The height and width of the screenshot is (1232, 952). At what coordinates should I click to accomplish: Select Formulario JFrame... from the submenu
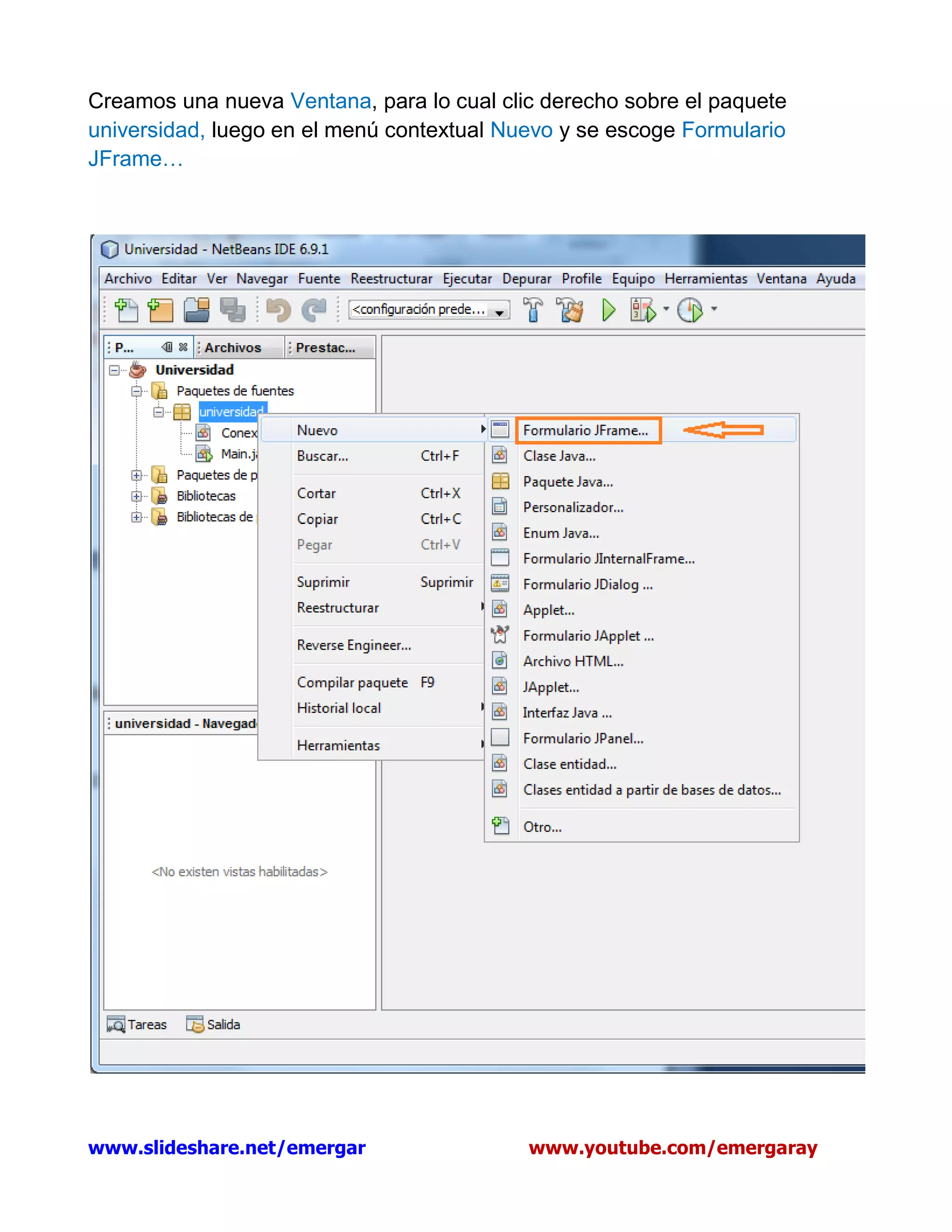pyautogui.click(x=585, y=431)
